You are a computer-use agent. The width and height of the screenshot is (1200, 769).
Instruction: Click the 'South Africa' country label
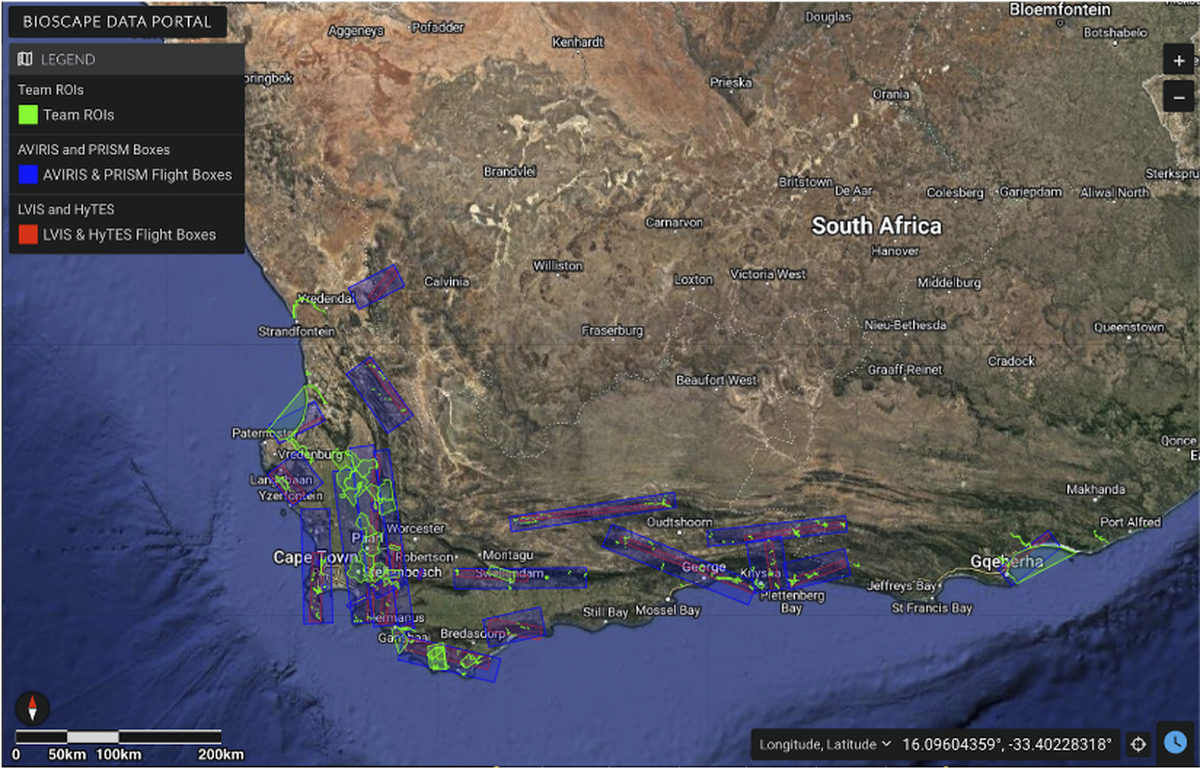click(x=877, y=226)
